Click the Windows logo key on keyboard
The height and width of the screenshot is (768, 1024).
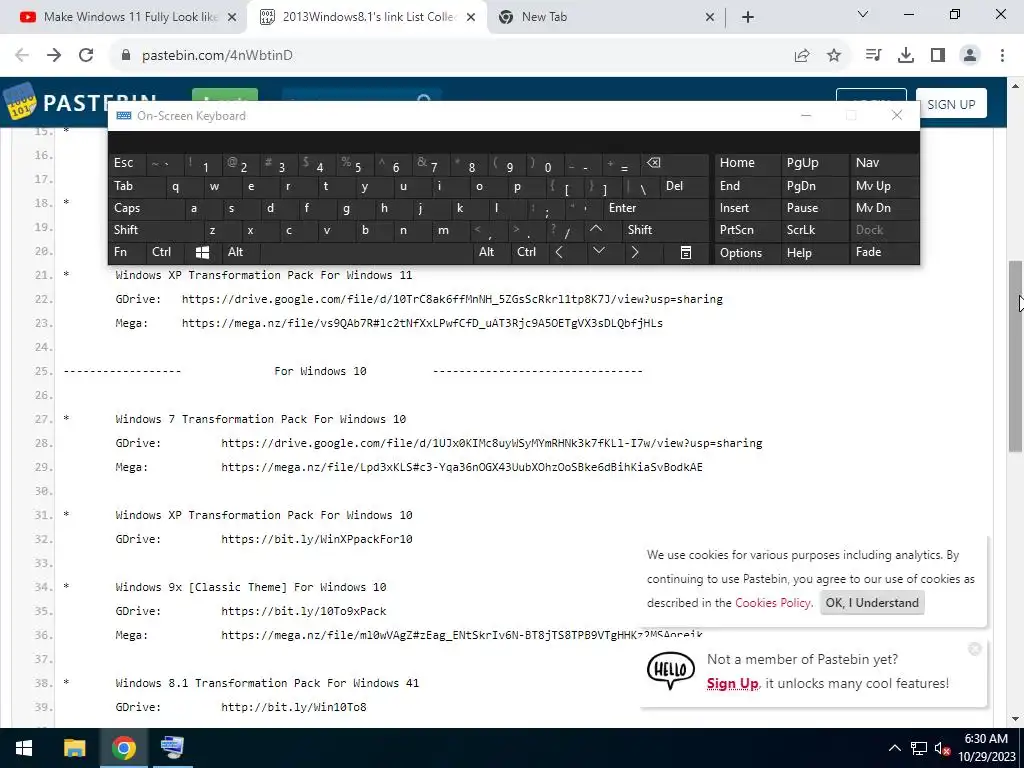(x=202, y=252)
